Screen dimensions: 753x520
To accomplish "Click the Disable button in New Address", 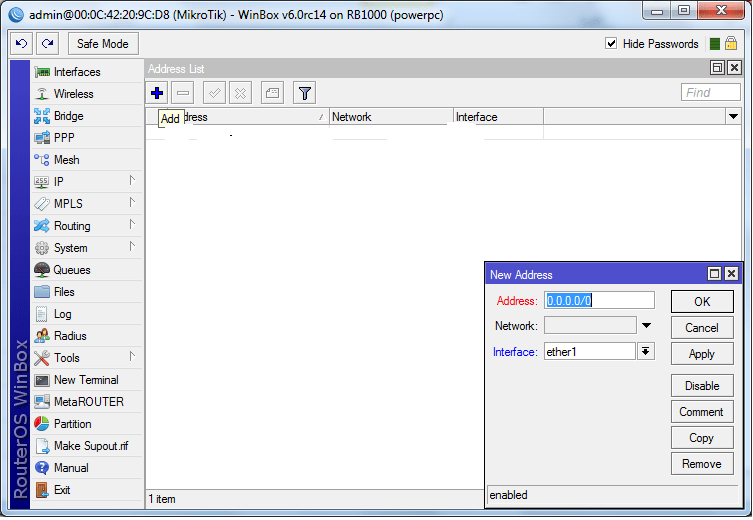I will (702, 386).
